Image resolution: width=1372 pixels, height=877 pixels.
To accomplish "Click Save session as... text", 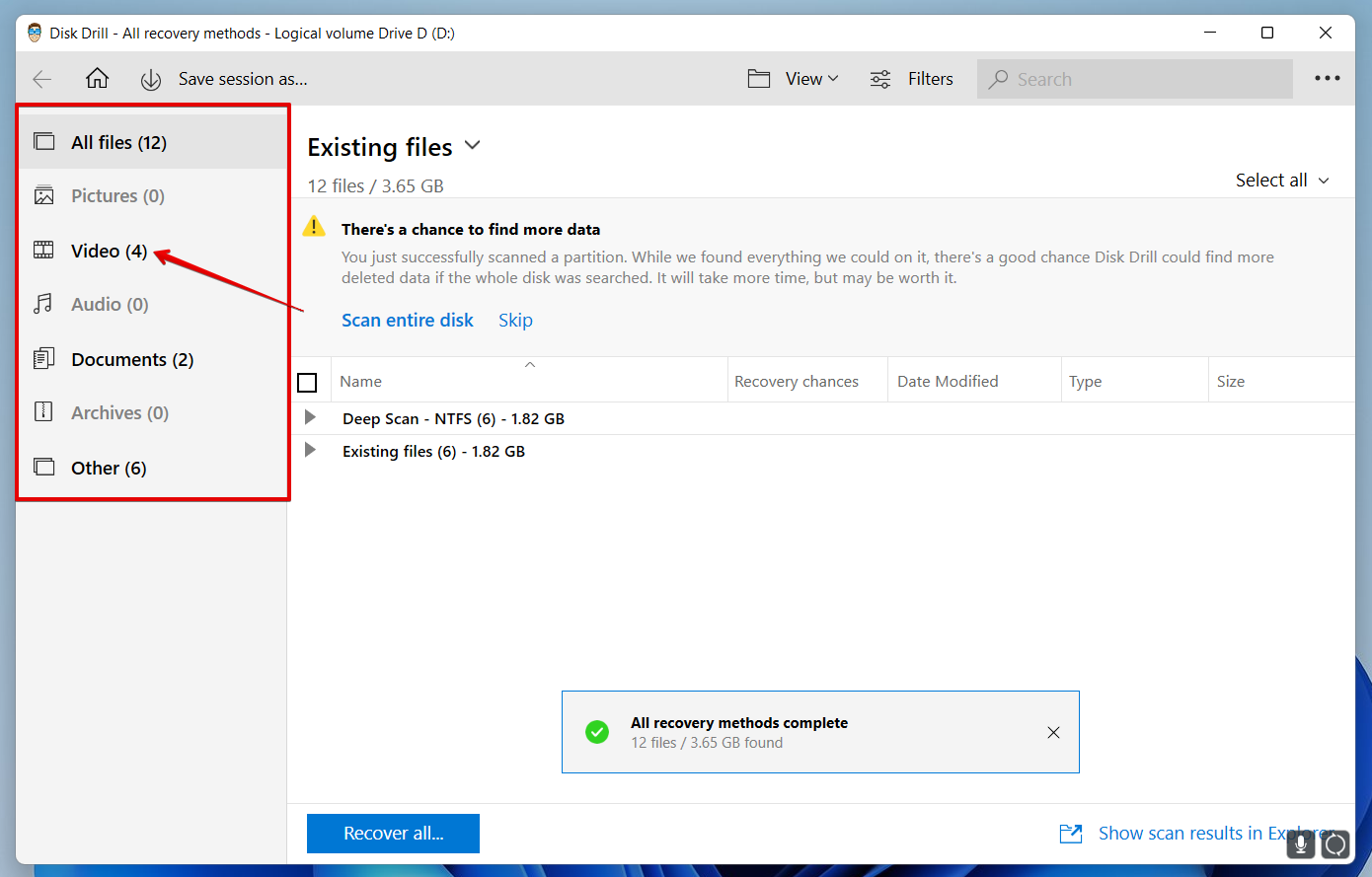I will pyautogui.click(x=243, y=79).
